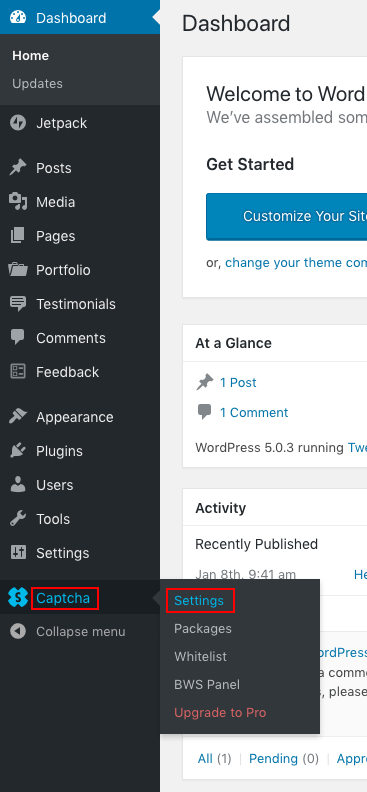This screenshot has height=792, width=367.
Task: Click the Customize Your Site button
Action: [x=286, y=216]
